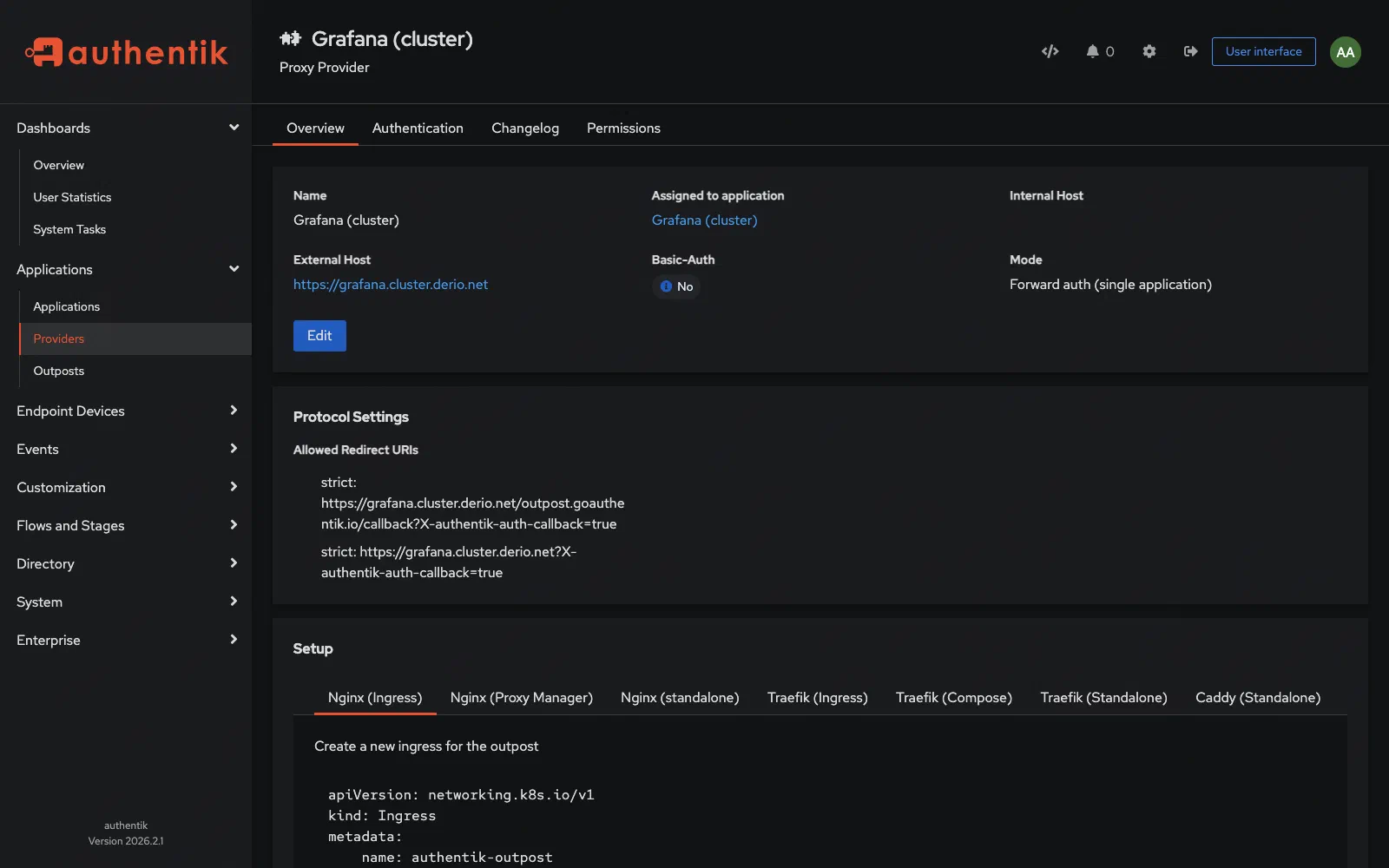Open the grafana.cluster.derio.net external host link

(x=391, y=285)
